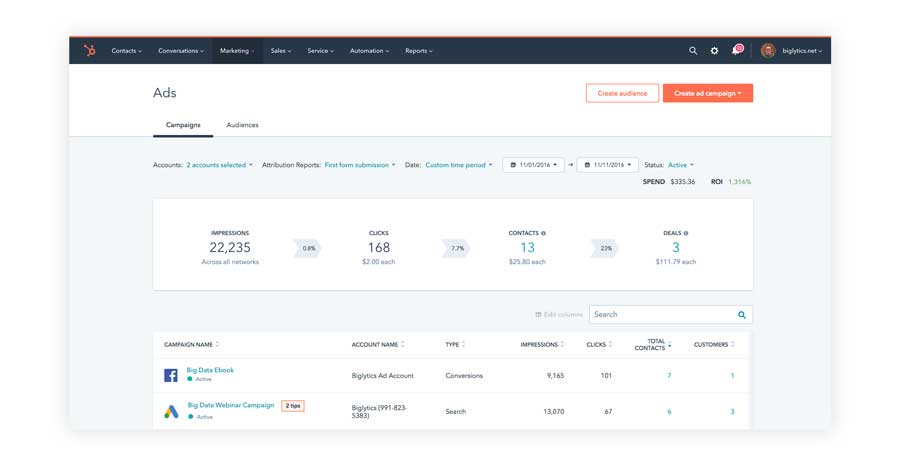Image resolution: width=900 pixels, height=465 pixels.
Task: Click the Search type cell
Action: tap(456, 412)
